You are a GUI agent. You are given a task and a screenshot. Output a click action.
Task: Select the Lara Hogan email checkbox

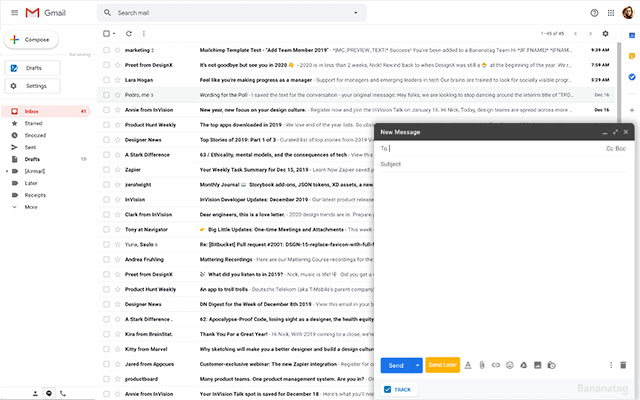(106, 80)
